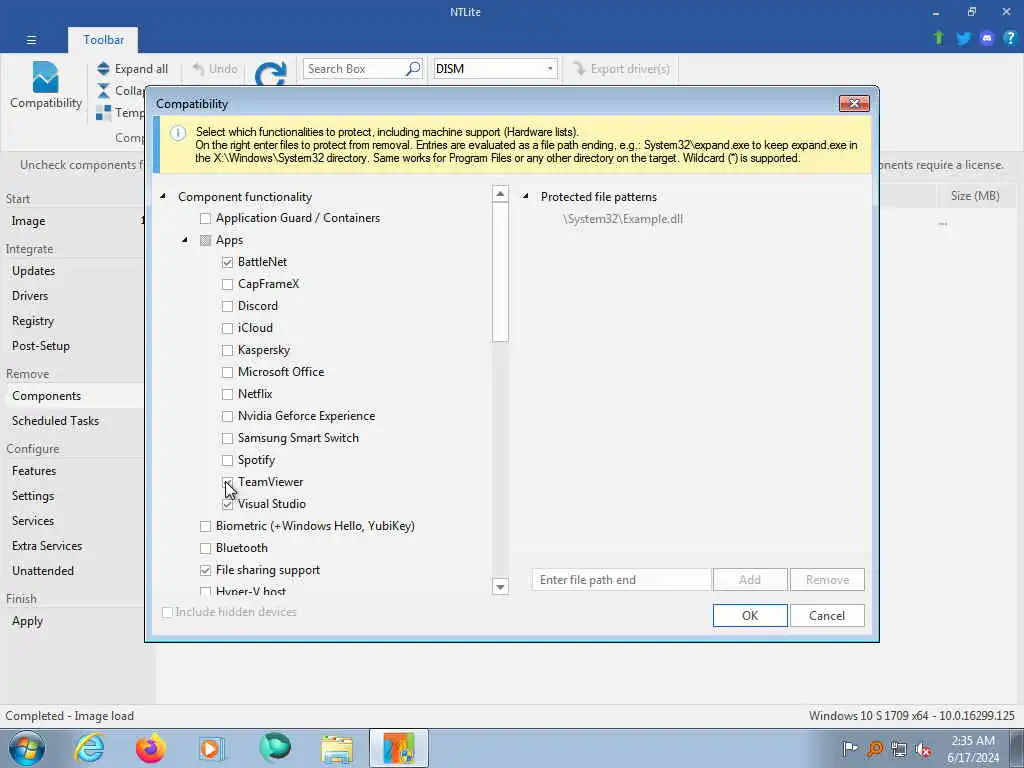Check Biometric (+Windows Hello, YubiKey) checkbox

pyautogui.click(x=206, y=526)
